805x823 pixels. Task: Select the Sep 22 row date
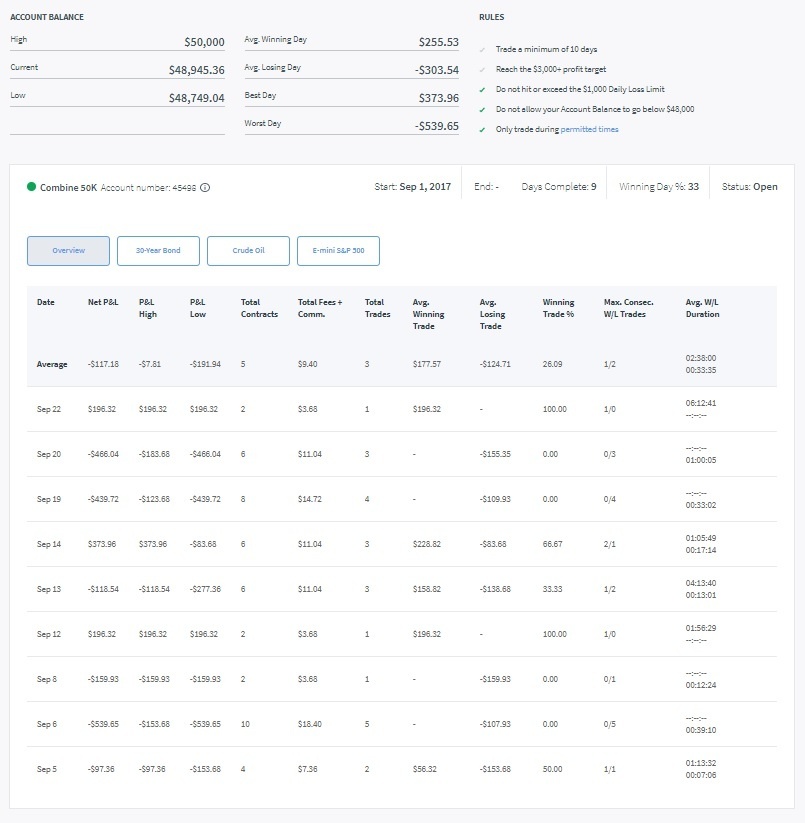point(49,409)
